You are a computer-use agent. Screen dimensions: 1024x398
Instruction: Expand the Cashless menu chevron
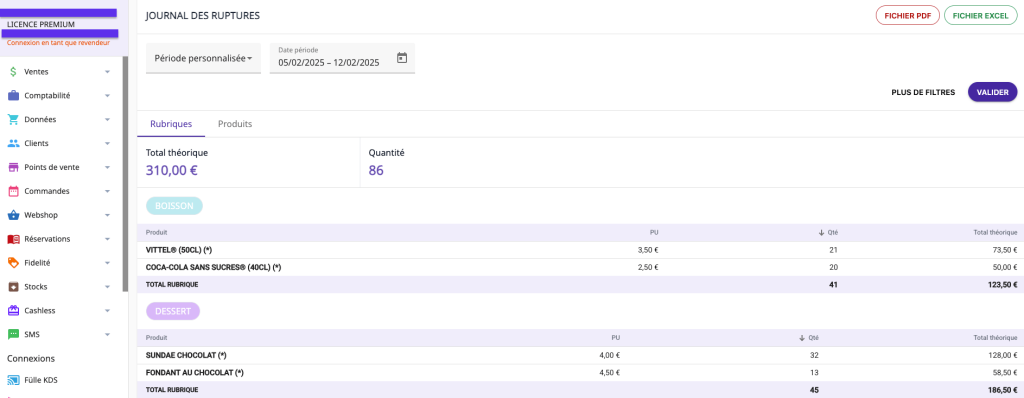pos(108,310)
